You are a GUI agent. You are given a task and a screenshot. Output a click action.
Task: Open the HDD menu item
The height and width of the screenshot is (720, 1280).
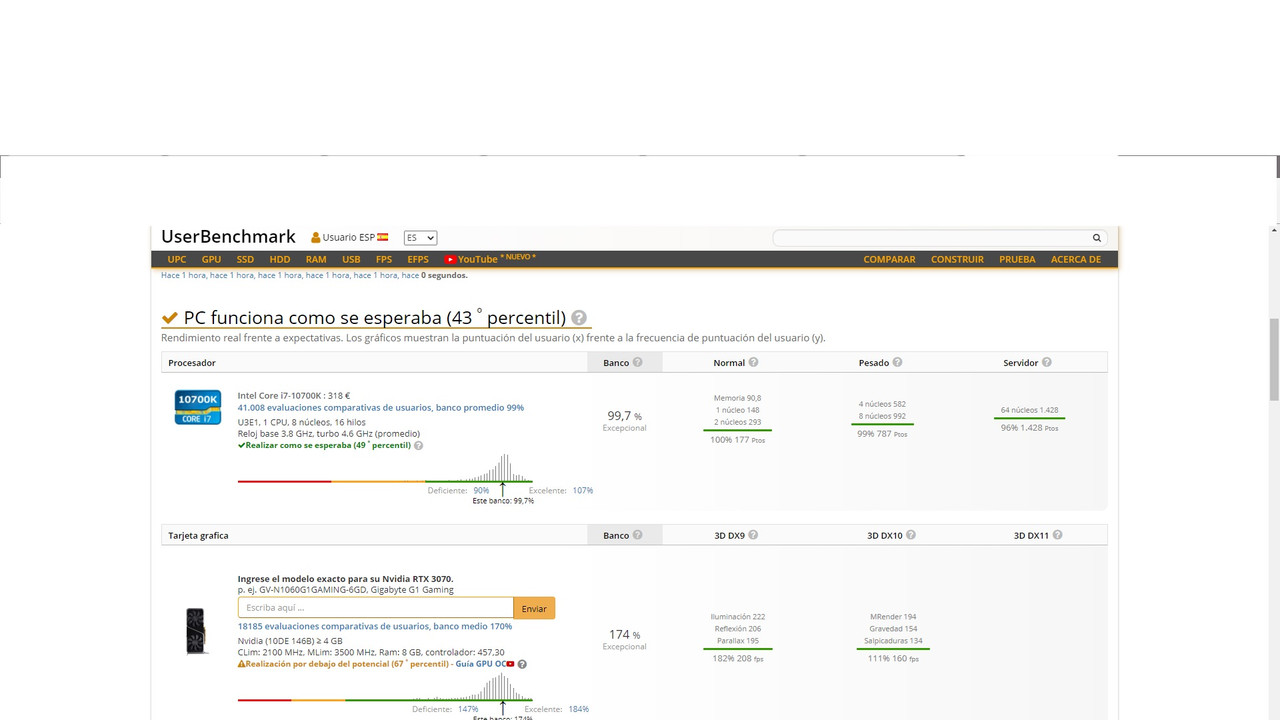click(x=280, y=259)
